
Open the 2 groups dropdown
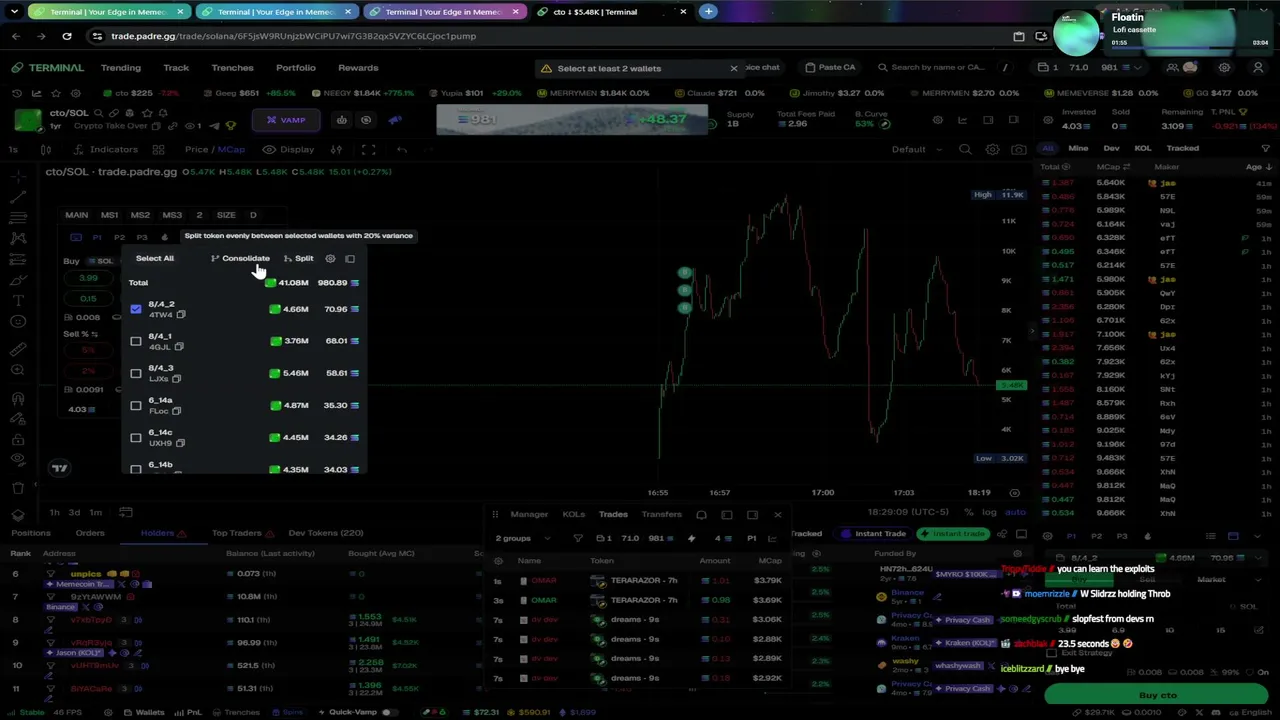[521, 538]
